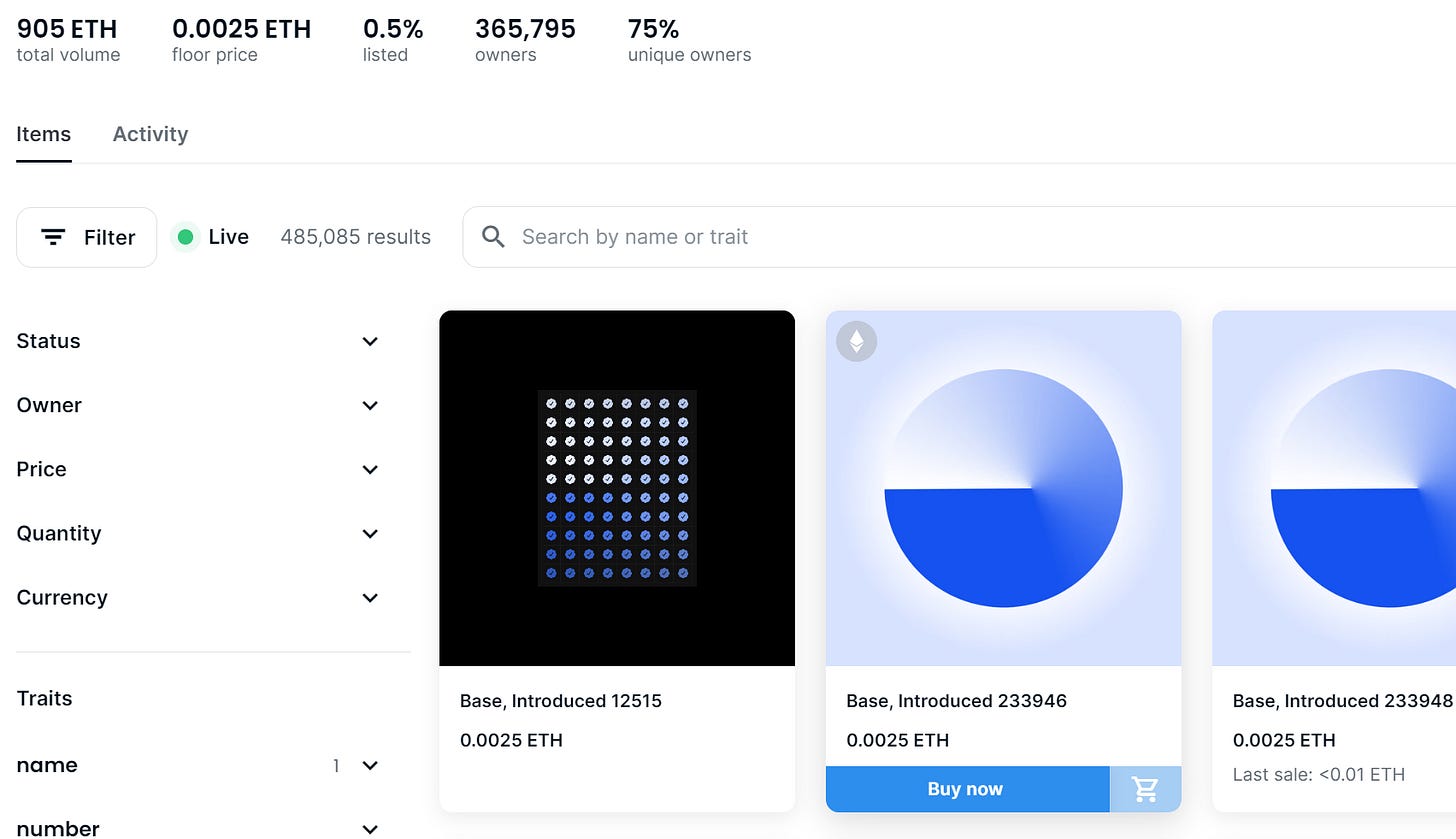Open the Base, Introduced 233948 circle image
Viewport: 1456px width, 839px height.
(x=1334, y=488)
